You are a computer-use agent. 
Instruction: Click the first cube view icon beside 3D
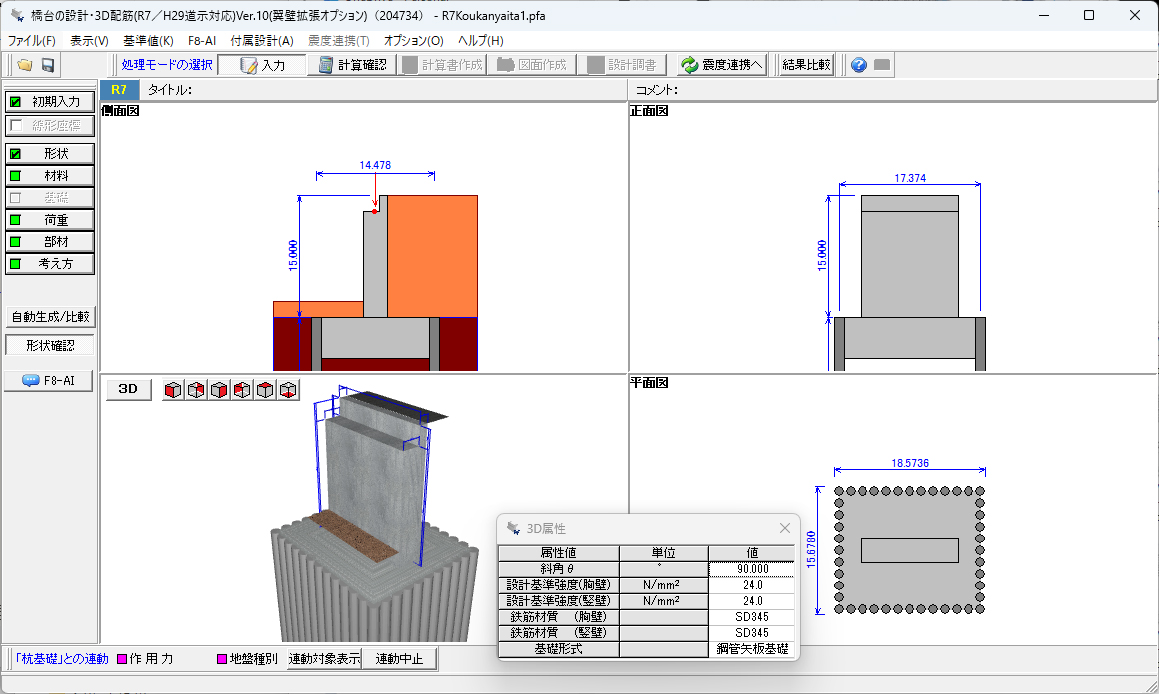[173, 390]
